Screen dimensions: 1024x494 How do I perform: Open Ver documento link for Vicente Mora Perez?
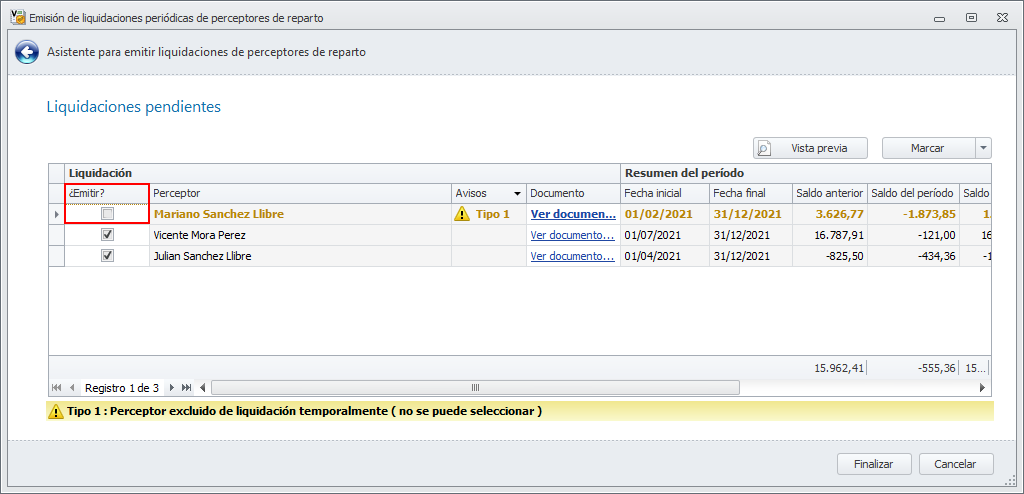[x=572, y=235]
